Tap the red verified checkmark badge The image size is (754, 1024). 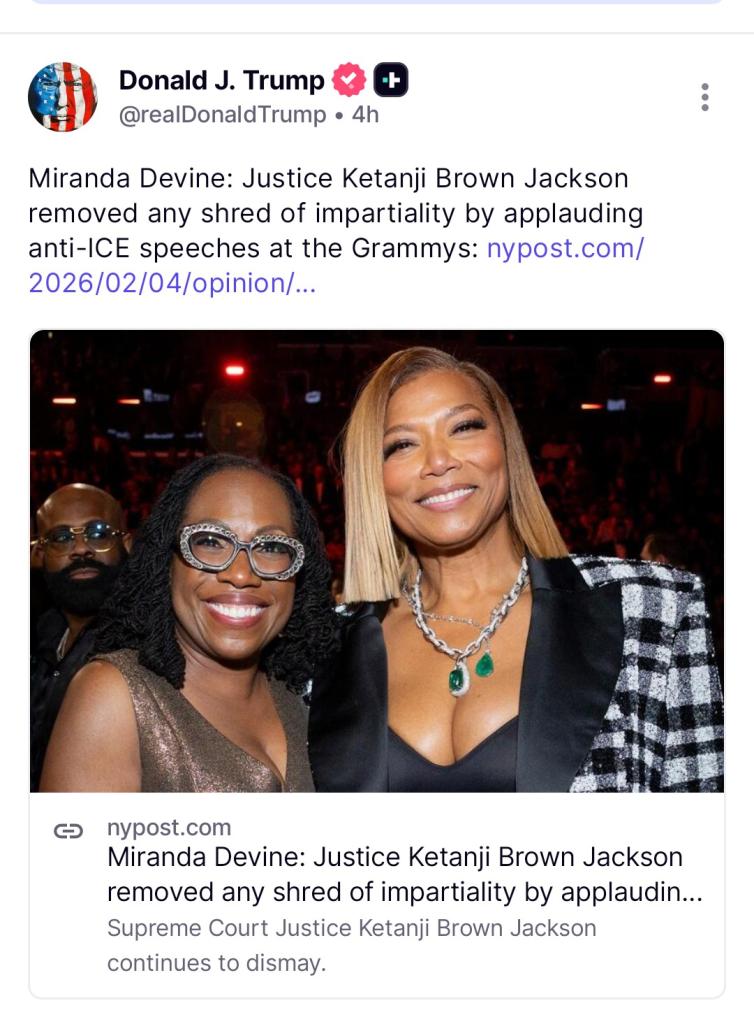pyautogui.click(x=349, y=80)
